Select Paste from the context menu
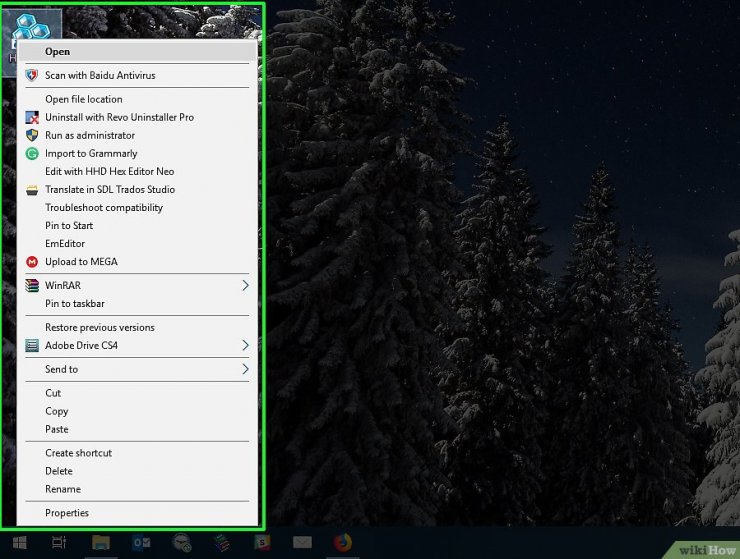 point(137,429)
